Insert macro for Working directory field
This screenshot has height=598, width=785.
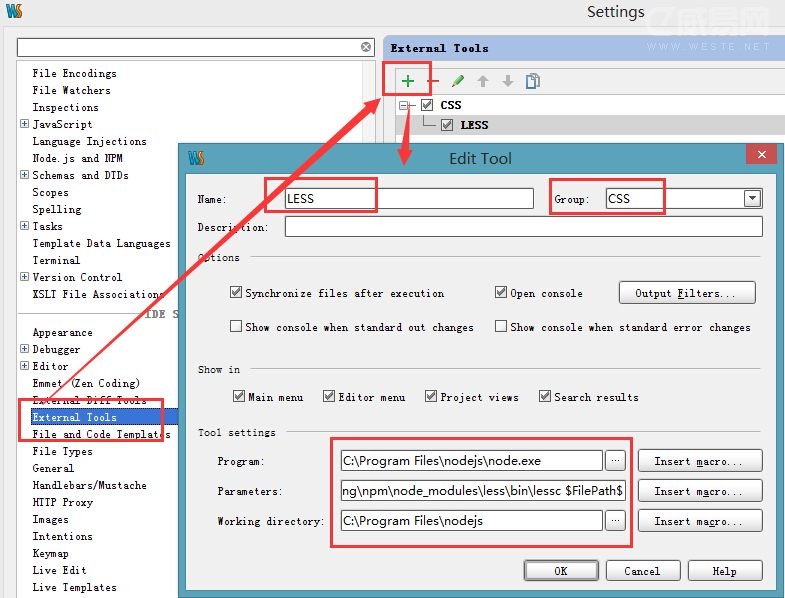click(x=700, y=521)
